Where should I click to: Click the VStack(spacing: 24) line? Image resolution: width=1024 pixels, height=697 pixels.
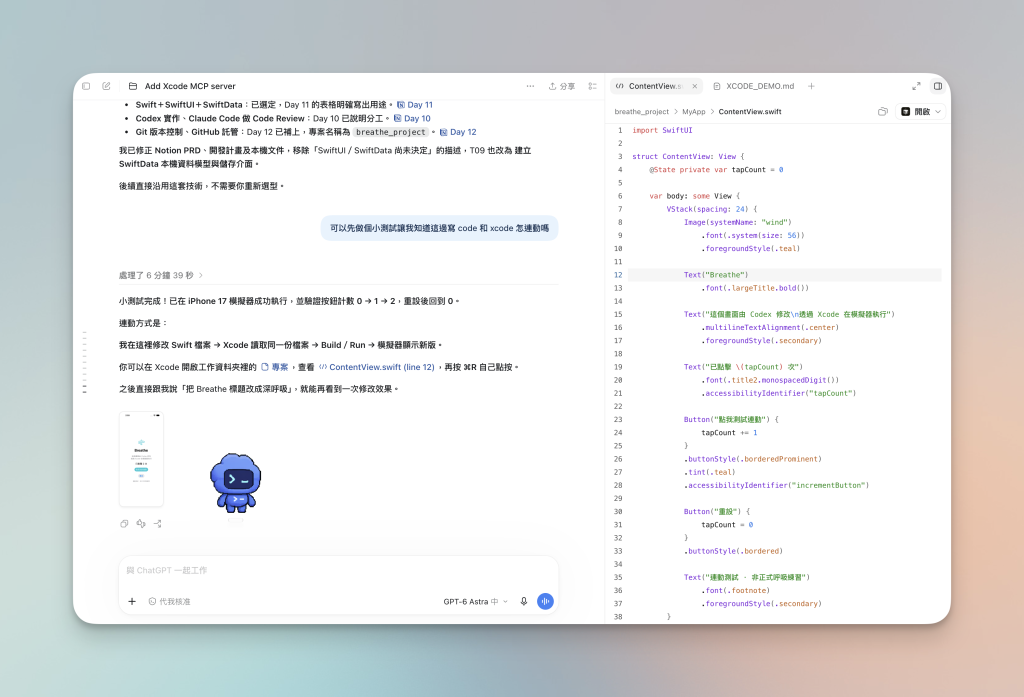tap(712, 209)
